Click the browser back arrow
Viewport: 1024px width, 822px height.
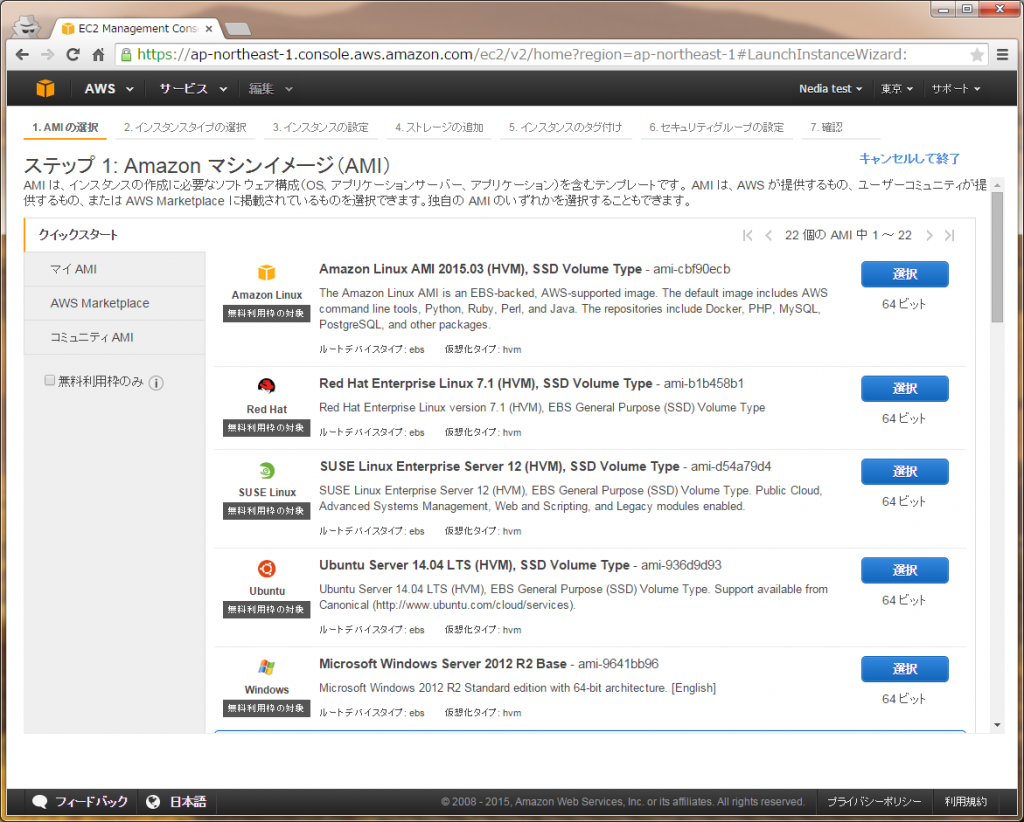click(22, 54)
